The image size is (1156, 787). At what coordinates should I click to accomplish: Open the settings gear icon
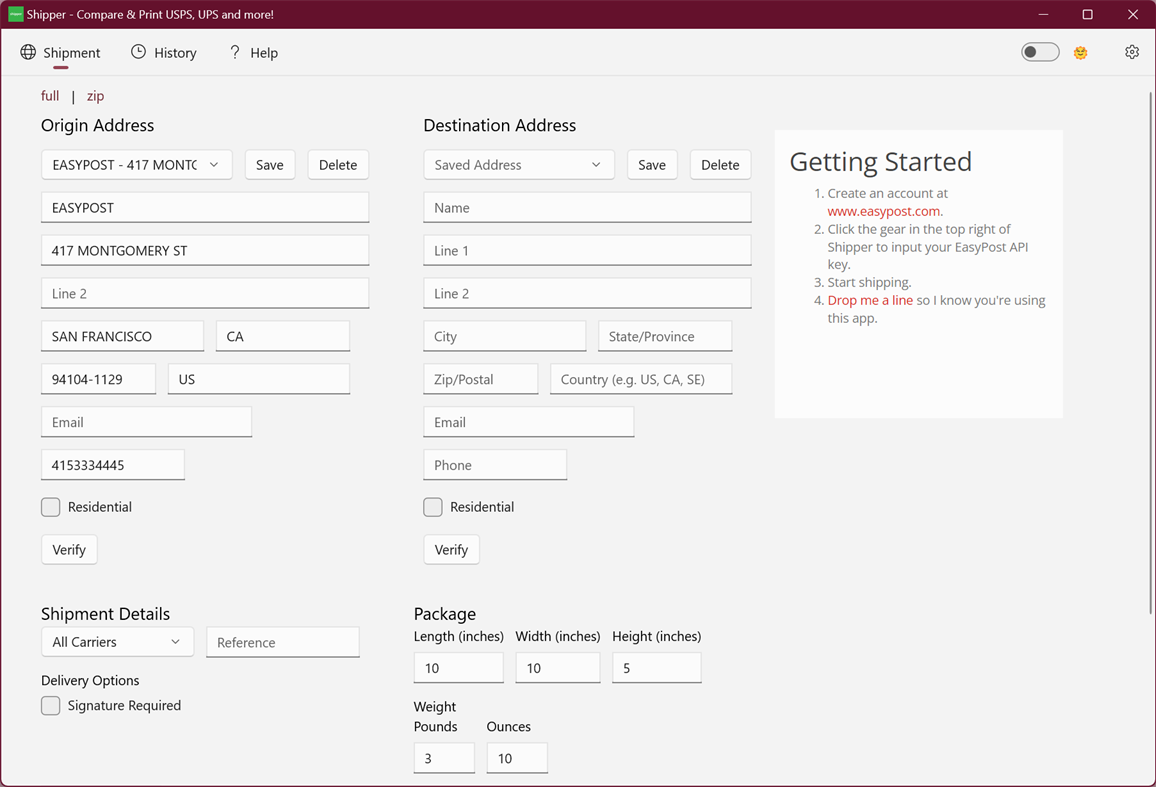click(x=1131, y=52)
